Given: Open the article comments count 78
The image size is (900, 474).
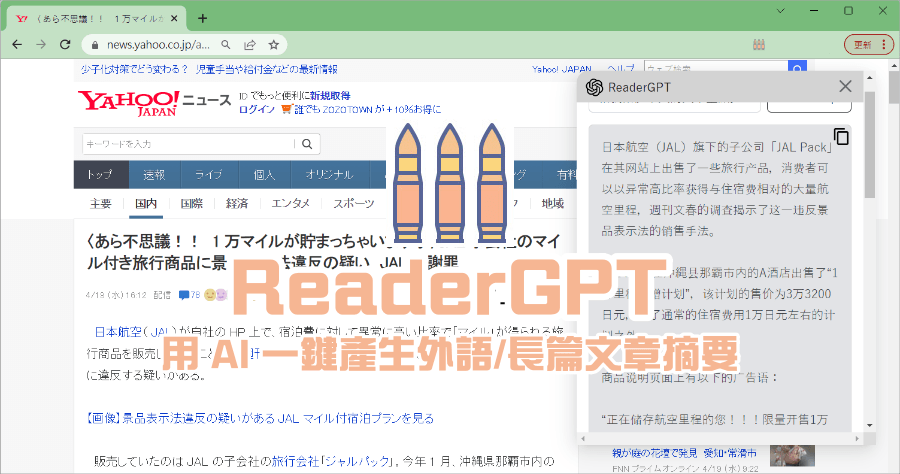Looking at the screenshot, I should pos(189,295).
